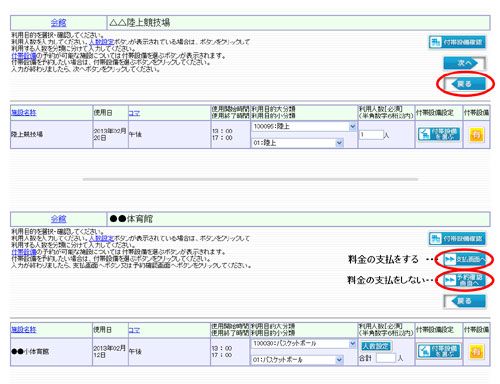Click the date 2013年02月20日 cell
Viewport: 500px width, 384px height.
coord(110,134)
